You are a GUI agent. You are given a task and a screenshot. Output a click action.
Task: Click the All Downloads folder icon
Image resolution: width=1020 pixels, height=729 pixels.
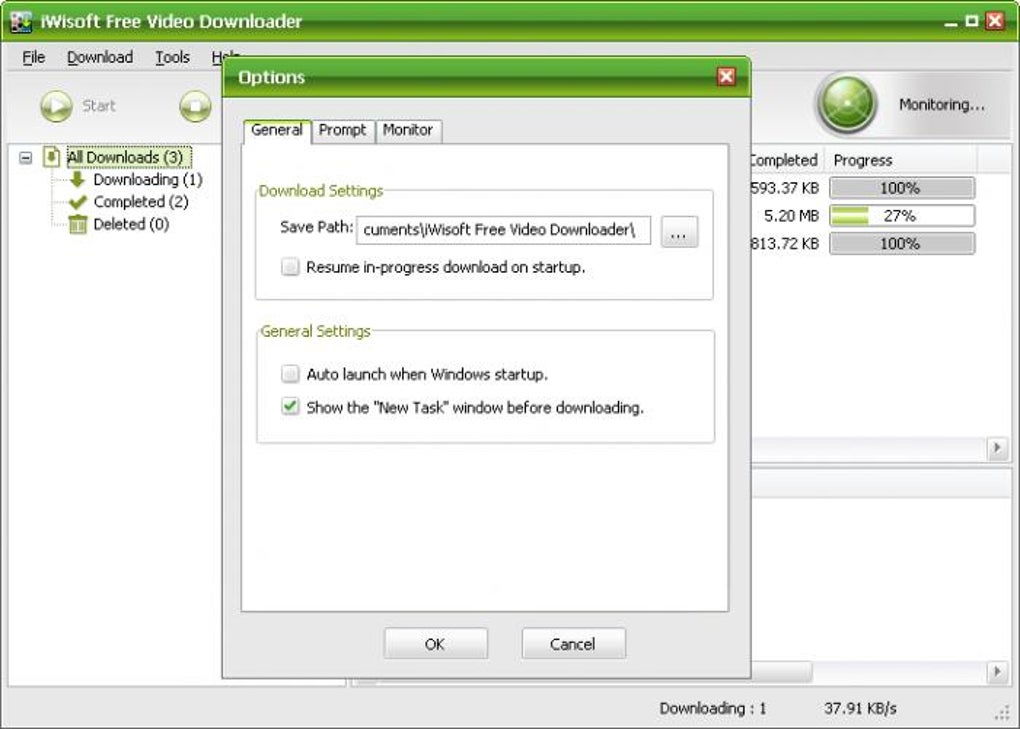point(51,157)
